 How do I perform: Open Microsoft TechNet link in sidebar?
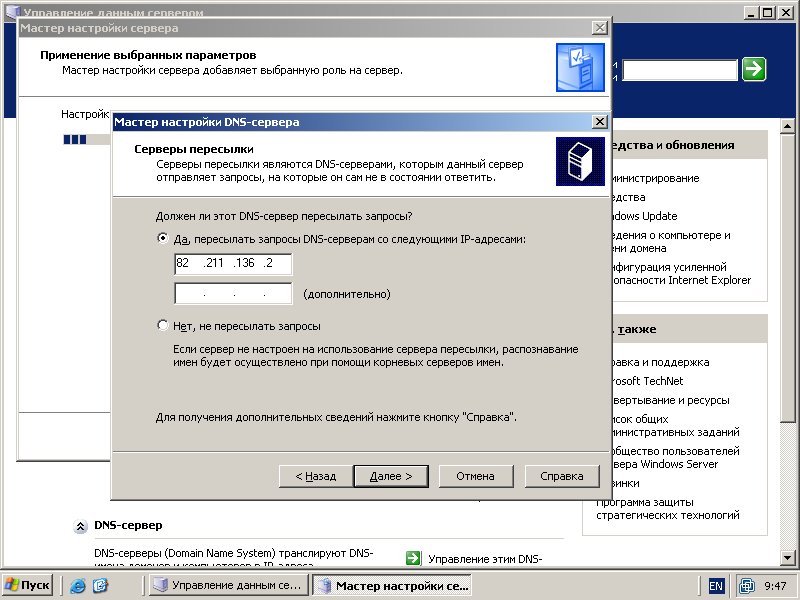[647, 381]
